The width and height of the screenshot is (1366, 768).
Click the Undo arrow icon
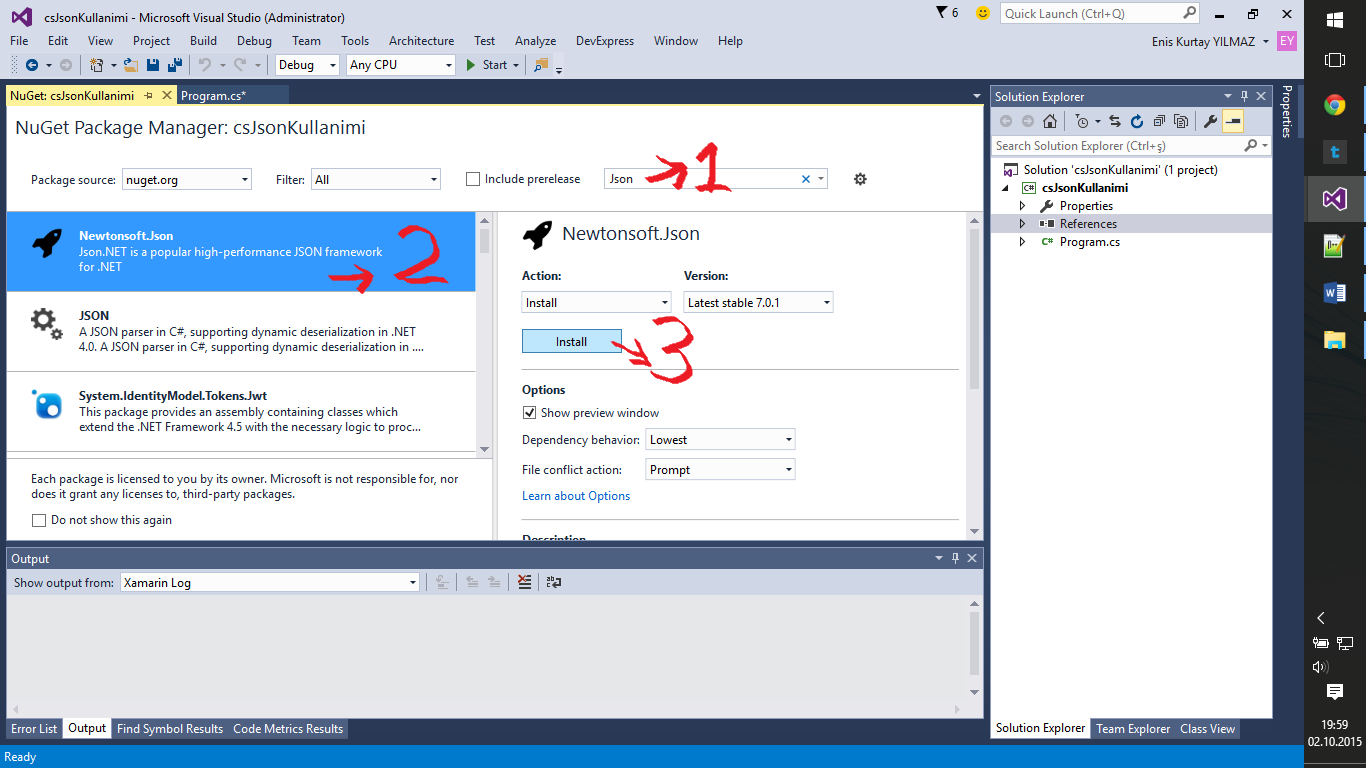(205, 64)
